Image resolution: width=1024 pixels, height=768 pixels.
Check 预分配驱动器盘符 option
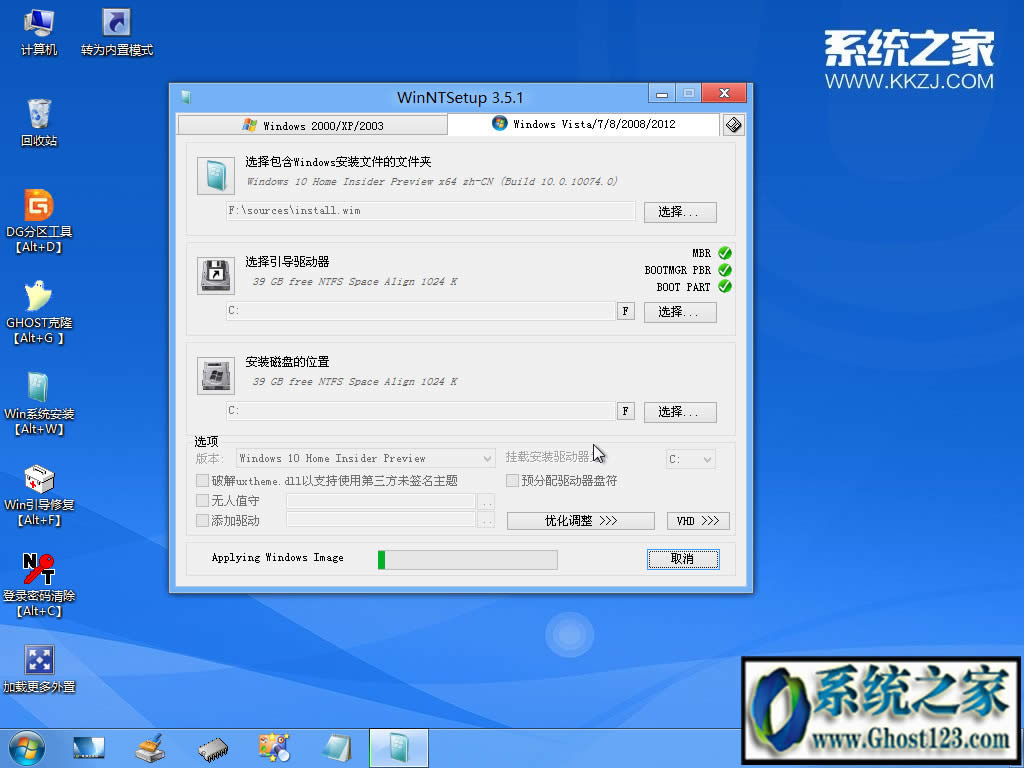511,480
